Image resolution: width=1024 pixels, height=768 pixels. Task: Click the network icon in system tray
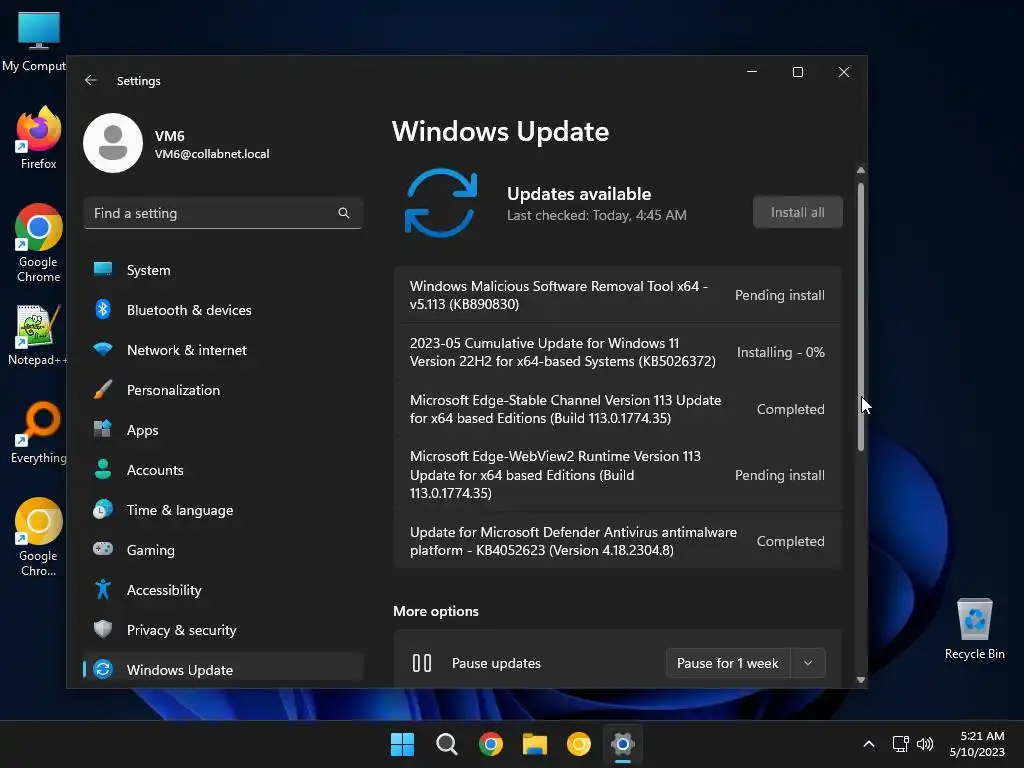[x=901, y=744]
